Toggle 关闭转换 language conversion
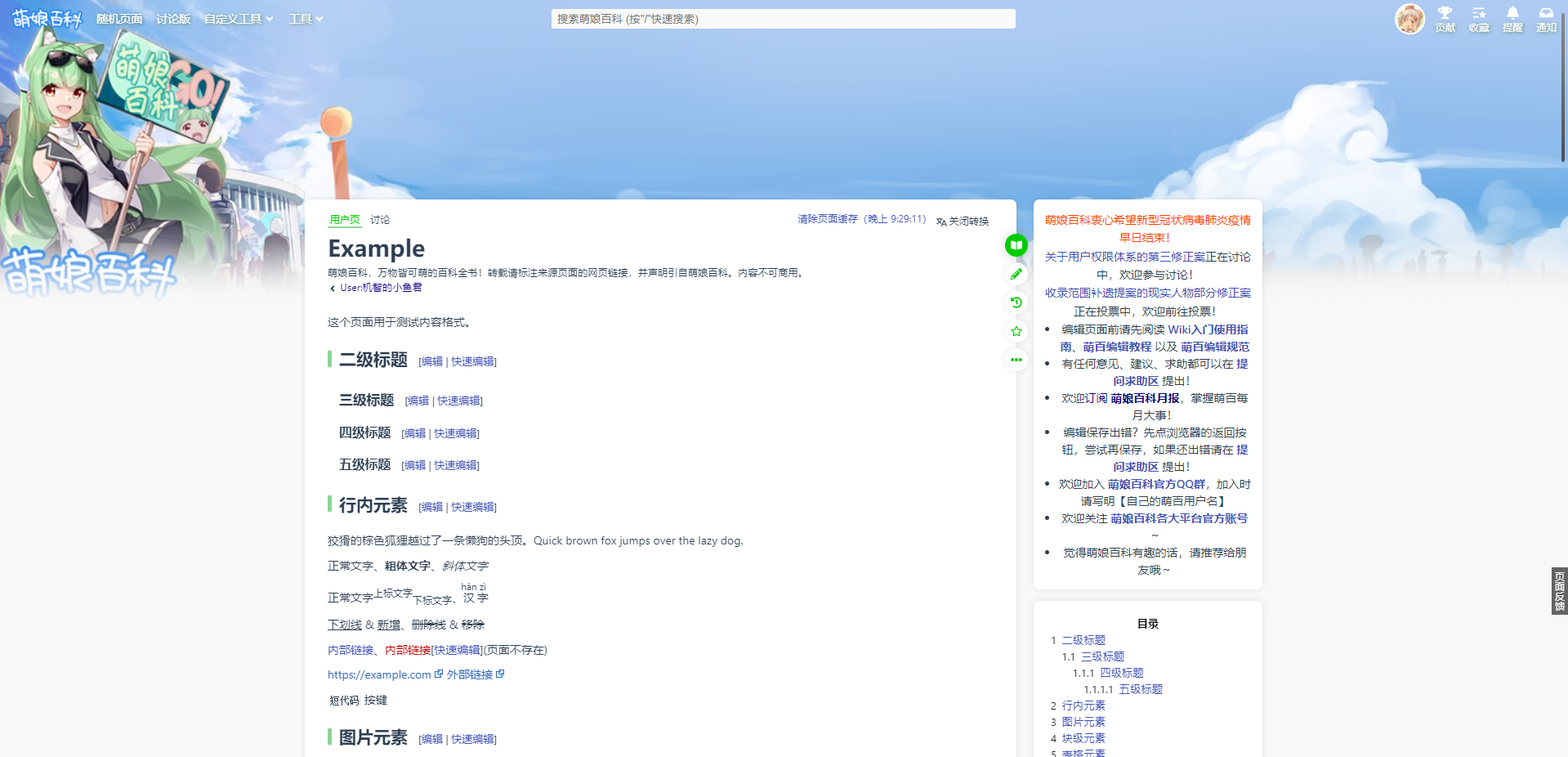The height and width of the screenshot is (757, 1568). point(963,221)
